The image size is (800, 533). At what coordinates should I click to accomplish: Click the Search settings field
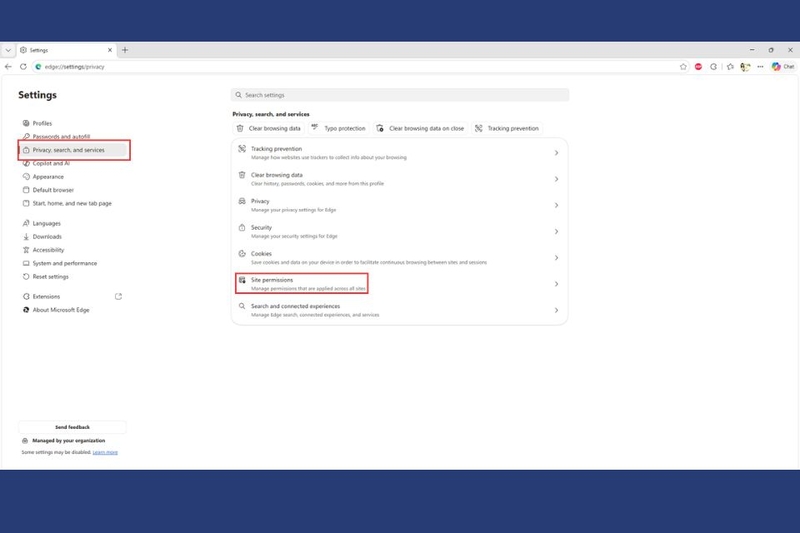400,95
